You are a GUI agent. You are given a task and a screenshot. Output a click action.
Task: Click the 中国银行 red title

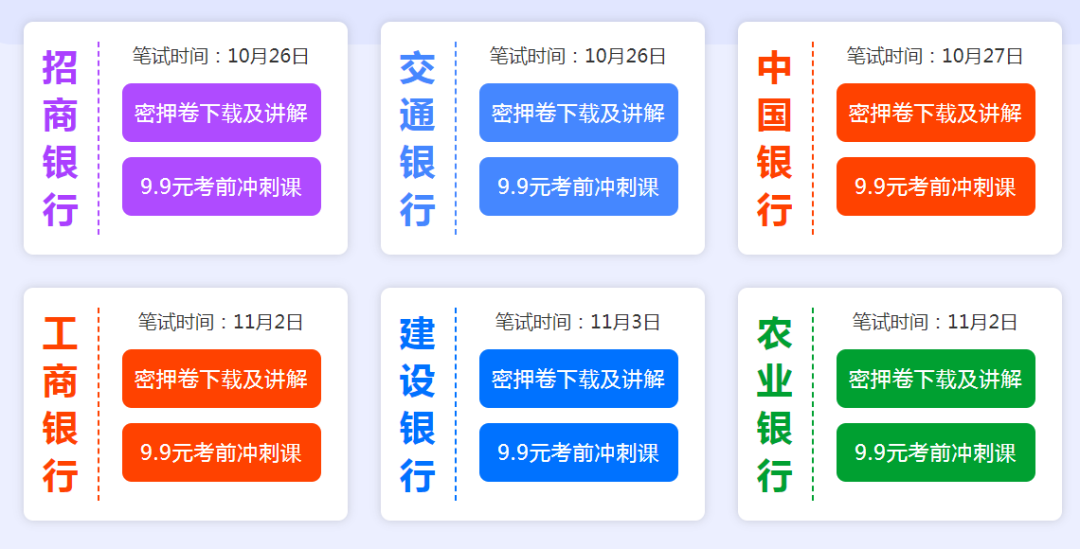click(775, 138)
